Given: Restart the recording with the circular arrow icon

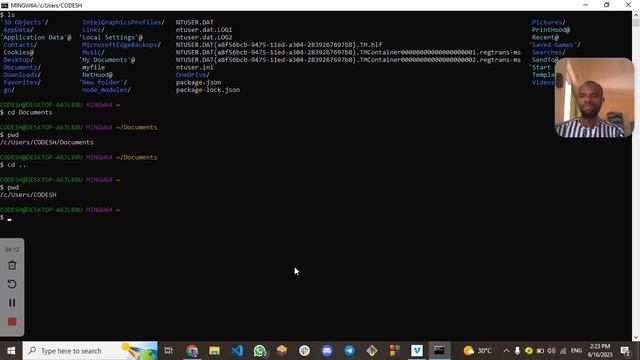Looking at the screenshot, I should point(12,284).
